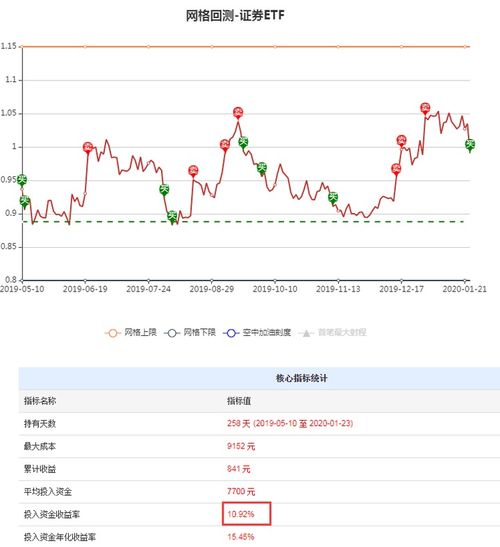Image resolution: width=500 pixels, height=547 pixels.
Task: Toggle the 网格上限 legend series
Action: [x=130, y=332]
